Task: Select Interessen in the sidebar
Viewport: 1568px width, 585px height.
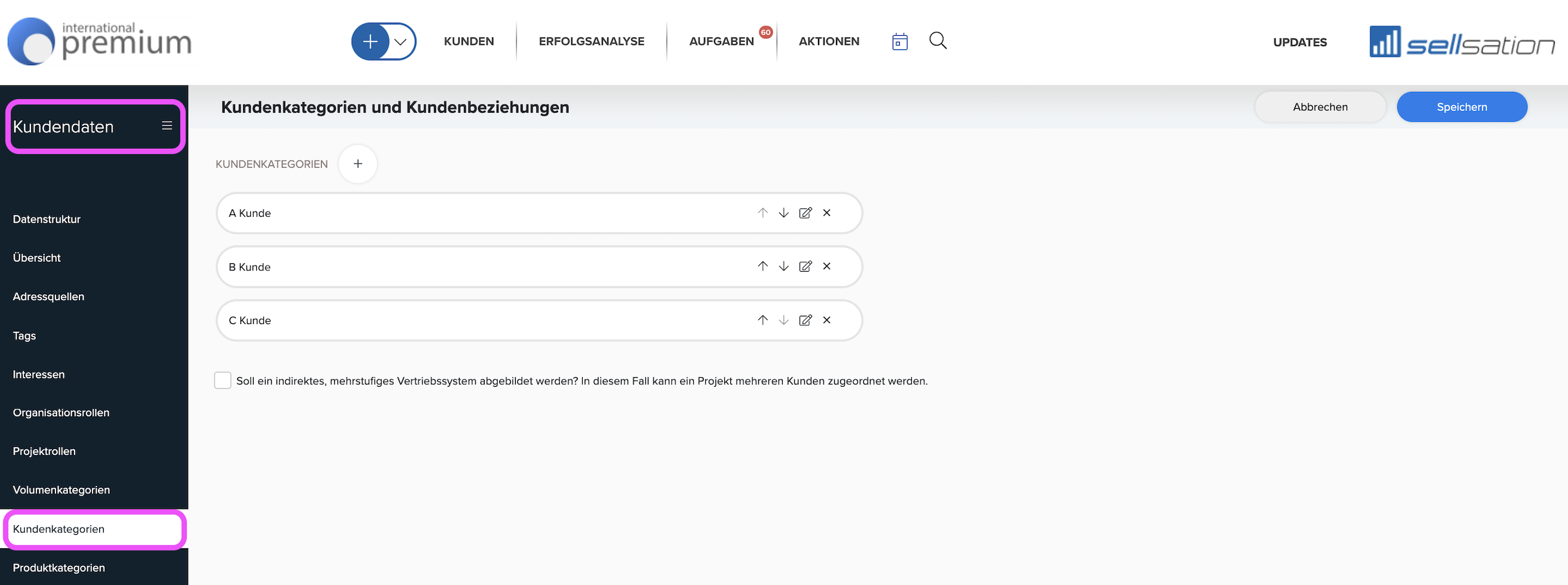Action: click(x=38, y=374)
